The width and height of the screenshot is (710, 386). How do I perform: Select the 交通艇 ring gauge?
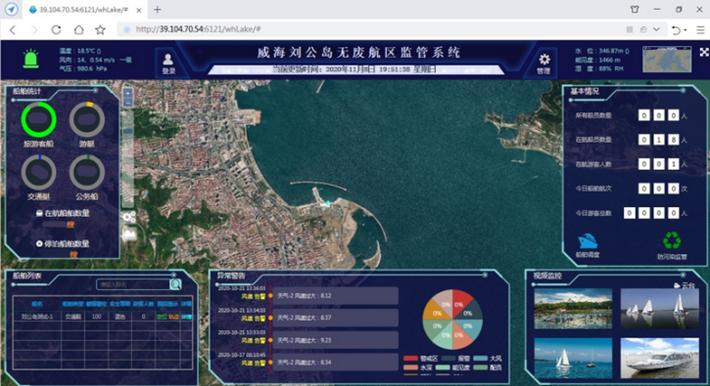coord(38,173)
